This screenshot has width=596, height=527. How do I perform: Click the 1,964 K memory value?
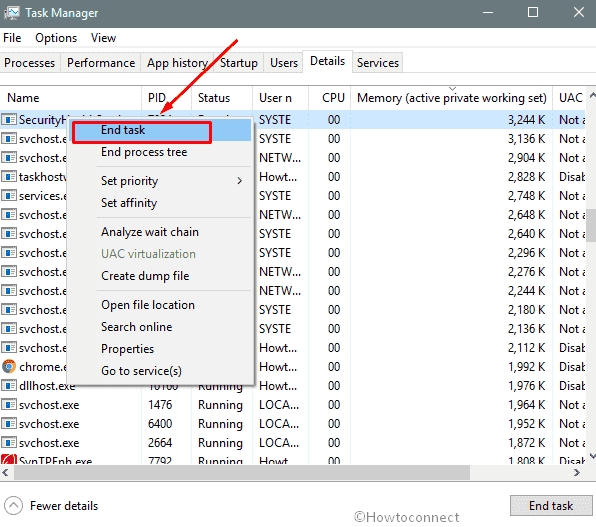pos(526,405)
